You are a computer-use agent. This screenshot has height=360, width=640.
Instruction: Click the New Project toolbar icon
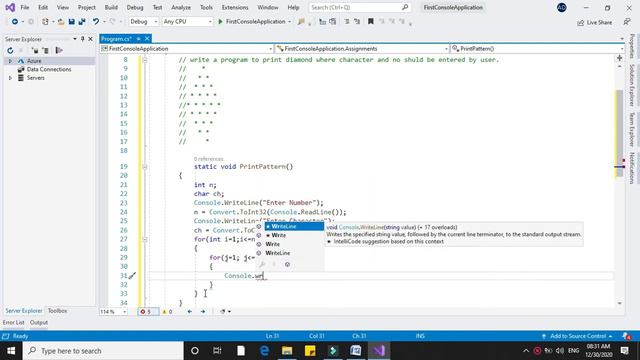(x=45, y=22)
